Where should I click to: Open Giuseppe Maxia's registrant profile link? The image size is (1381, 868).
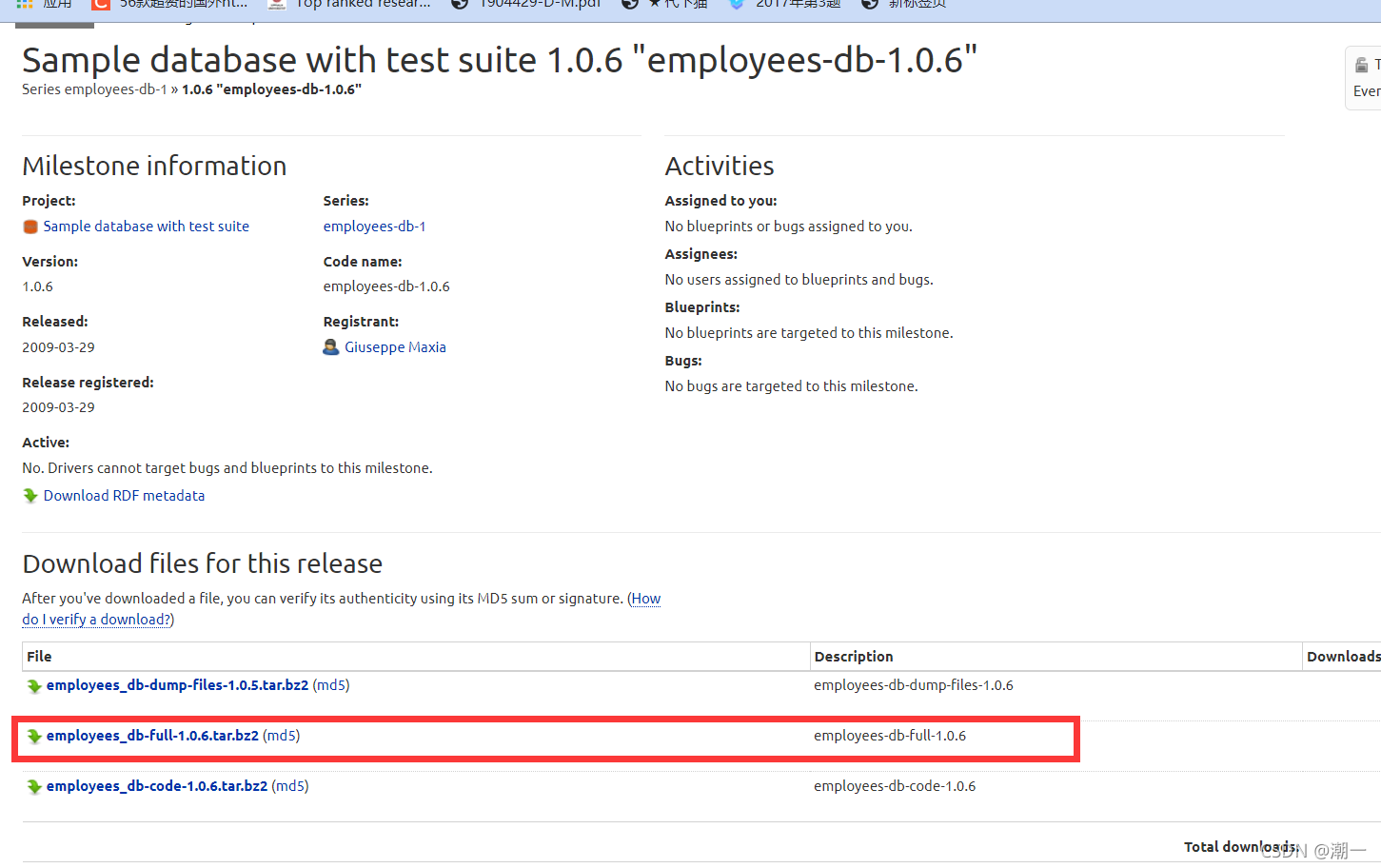(395, 347)
